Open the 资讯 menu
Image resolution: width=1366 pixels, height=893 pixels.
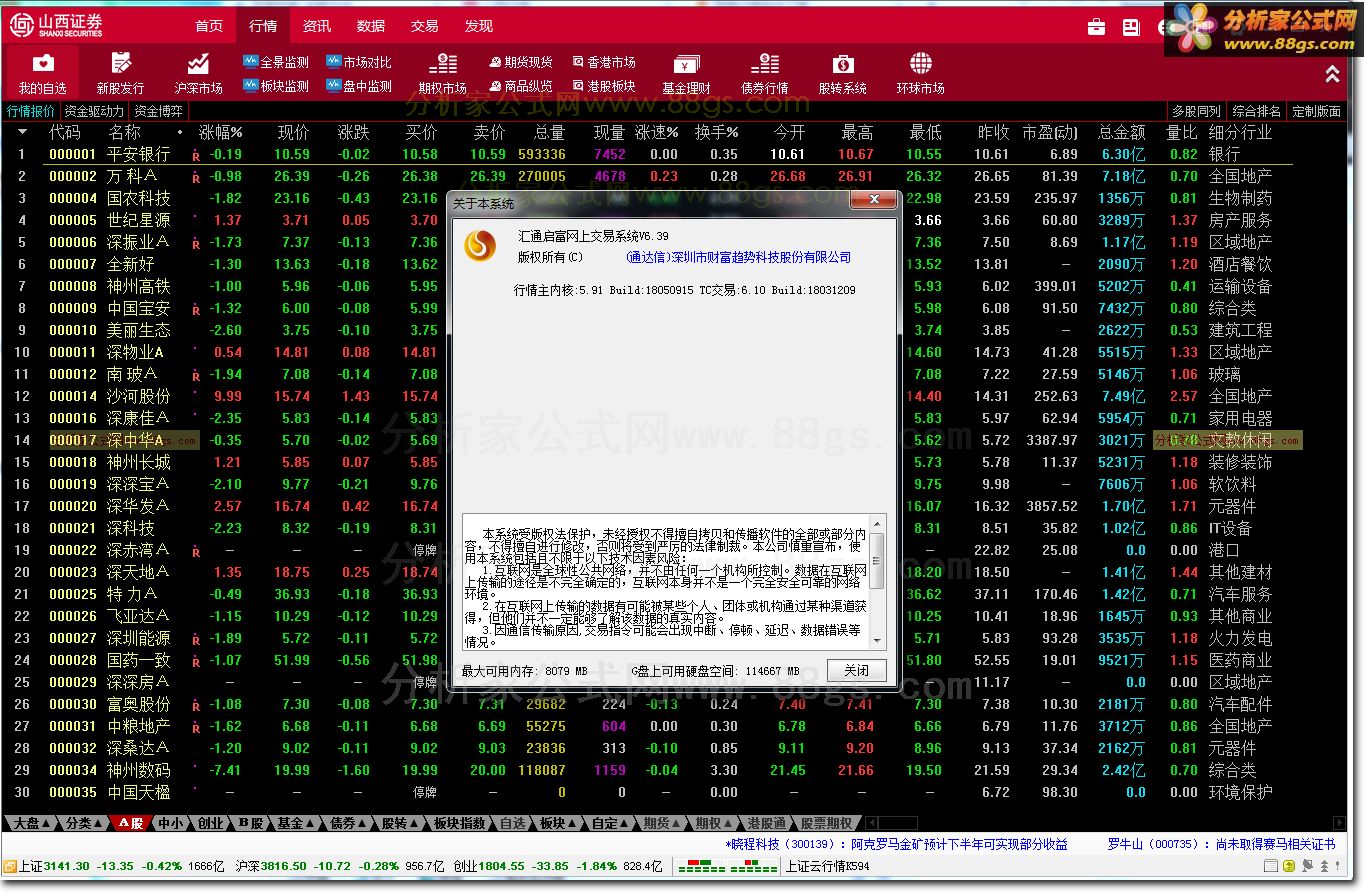click(x=317, y=26)
